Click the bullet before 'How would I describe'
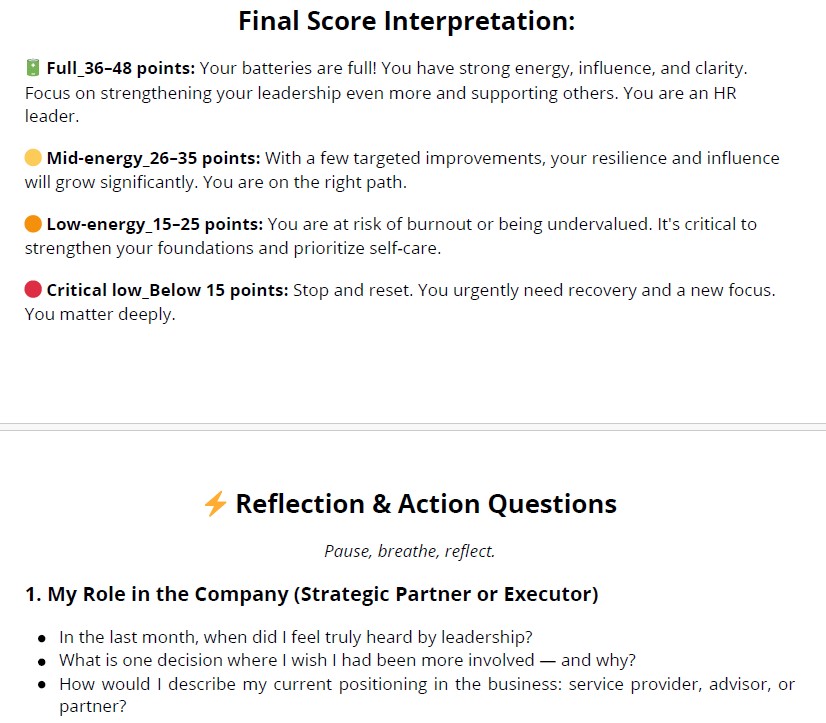Screen dimensions: 826x723 41,685
